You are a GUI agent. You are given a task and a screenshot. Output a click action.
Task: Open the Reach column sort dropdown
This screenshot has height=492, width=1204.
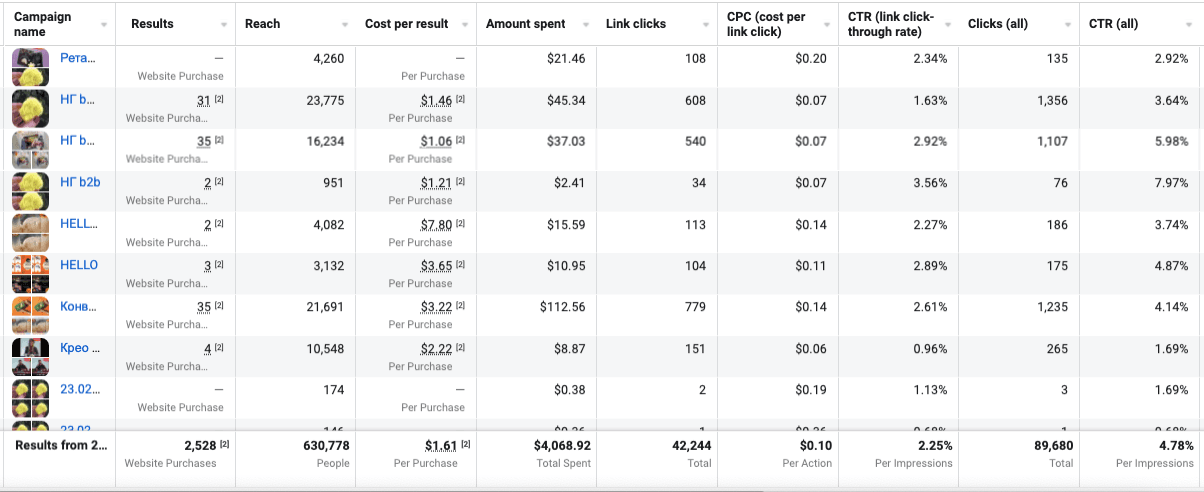345,24
